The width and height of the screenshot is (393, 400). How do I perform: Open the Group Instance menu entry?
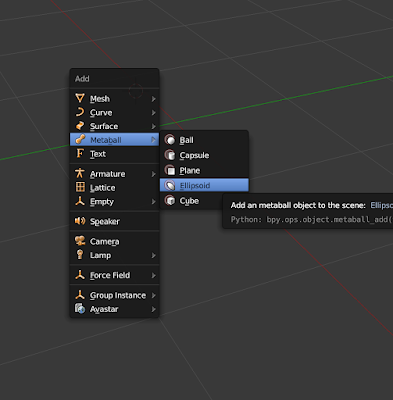coord(114,295)
